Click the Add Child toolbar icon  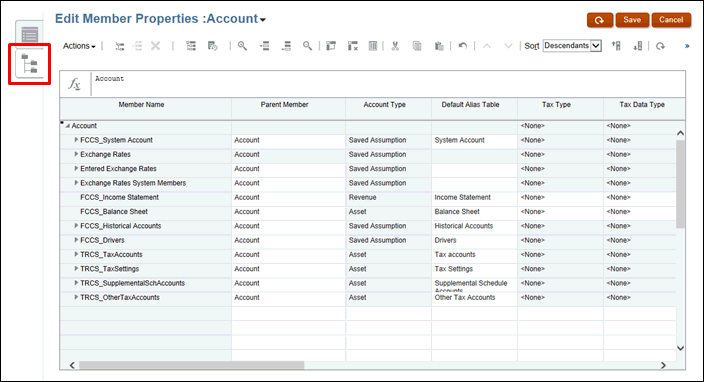click(119, 46)
